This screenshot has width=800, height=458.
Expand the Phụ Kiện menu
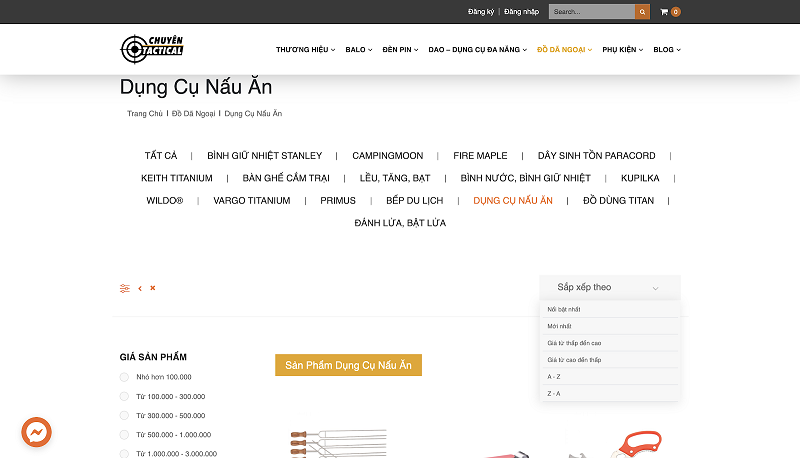click(622, 49)
